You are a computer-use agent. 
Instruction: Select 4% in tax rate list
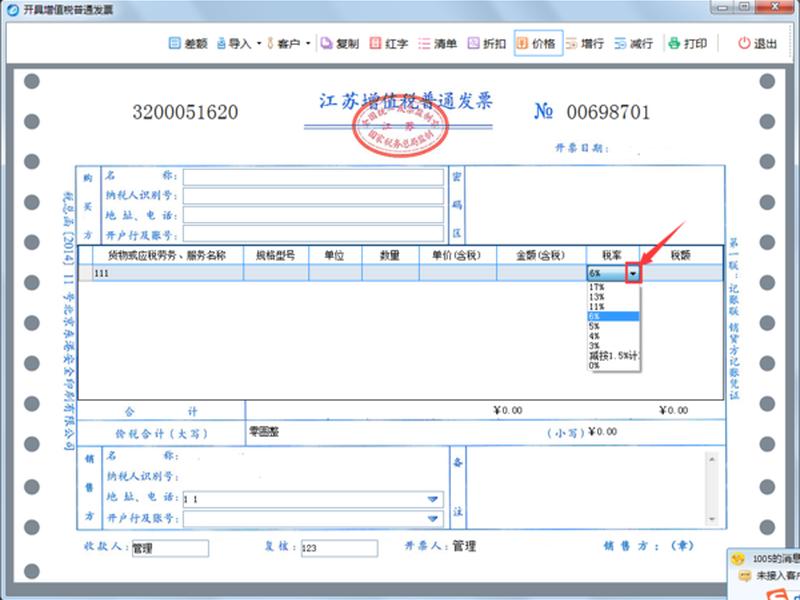613,336
